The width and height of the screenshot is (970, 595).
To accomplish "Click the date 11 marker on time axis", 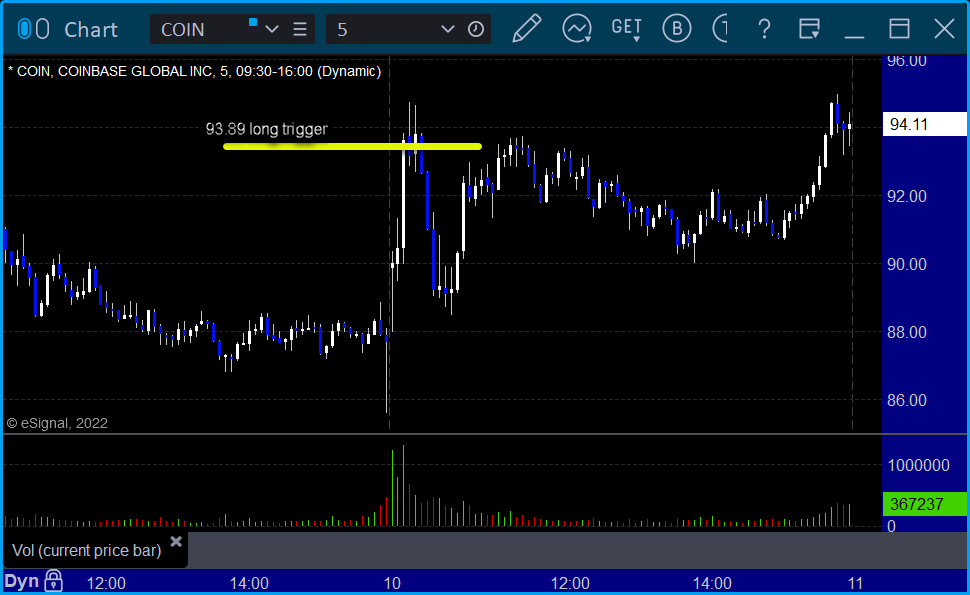I will pos(855,583).
